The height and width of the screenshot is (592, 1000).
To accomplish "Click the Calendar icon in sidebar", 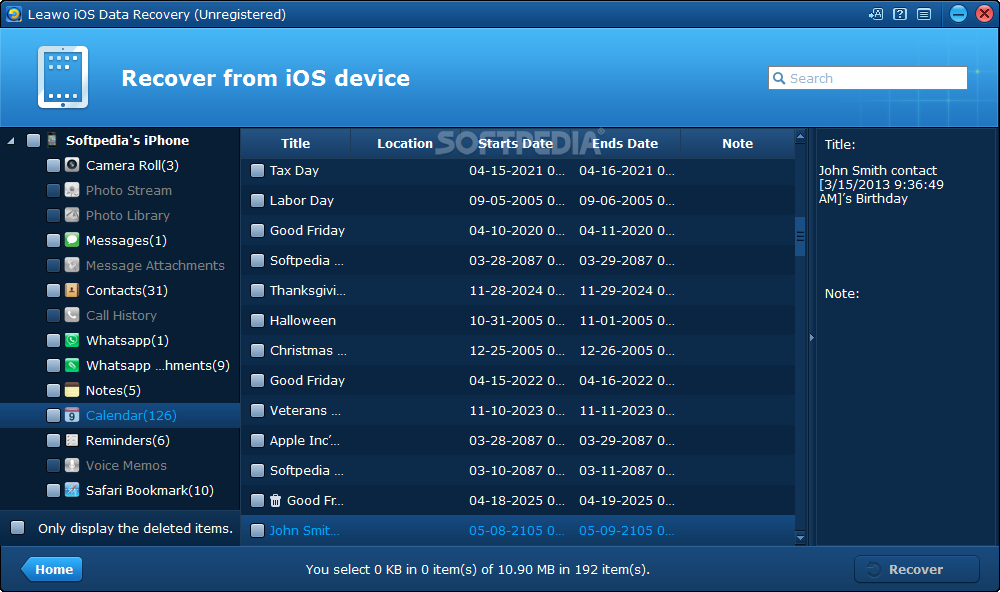I will 72,415.
